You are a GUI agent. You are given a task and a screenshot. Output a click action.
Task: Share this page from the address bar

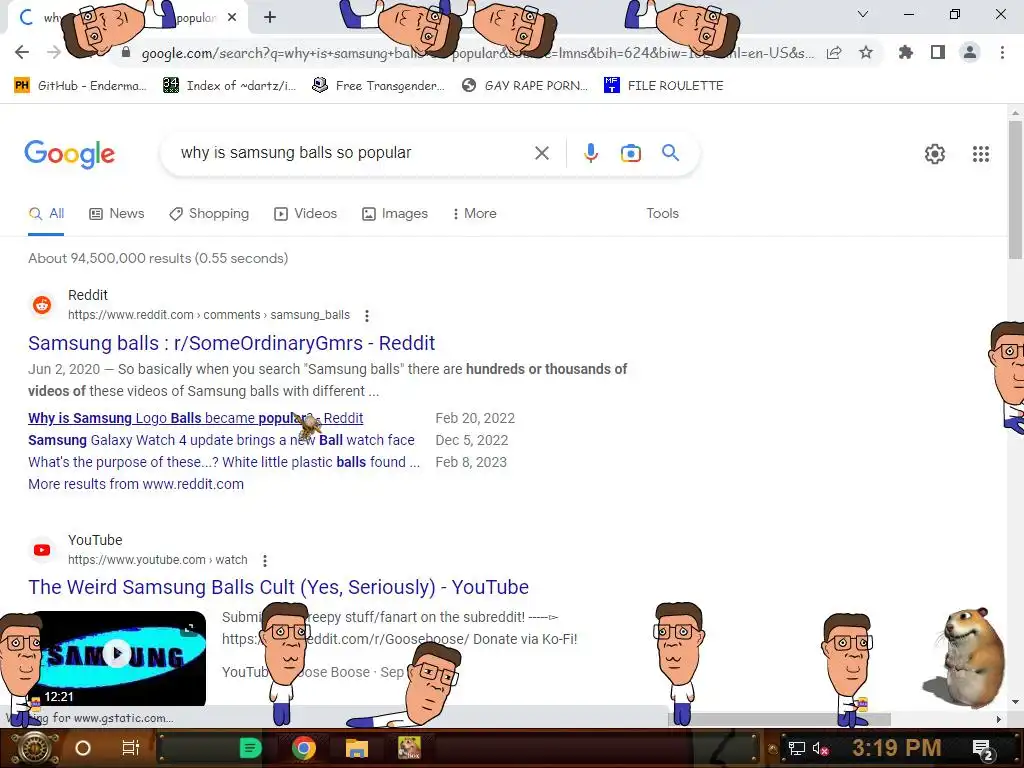834,53
